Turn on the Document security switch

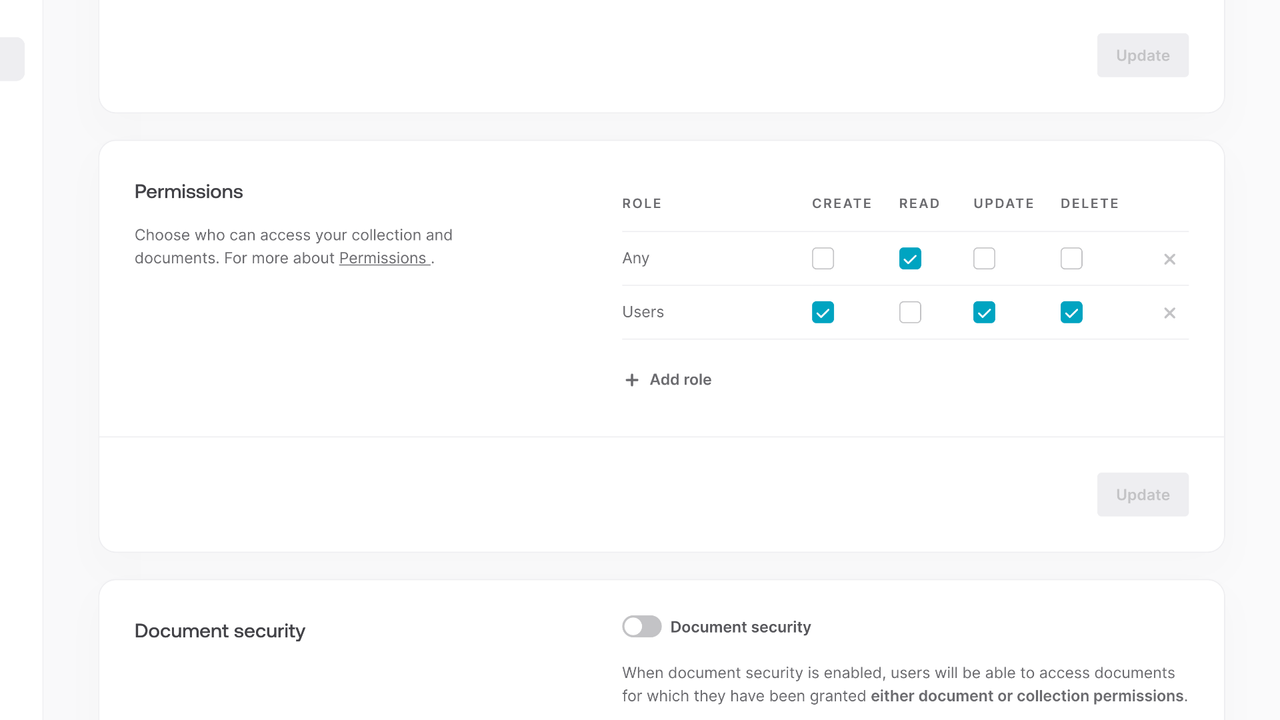(642, 627)
